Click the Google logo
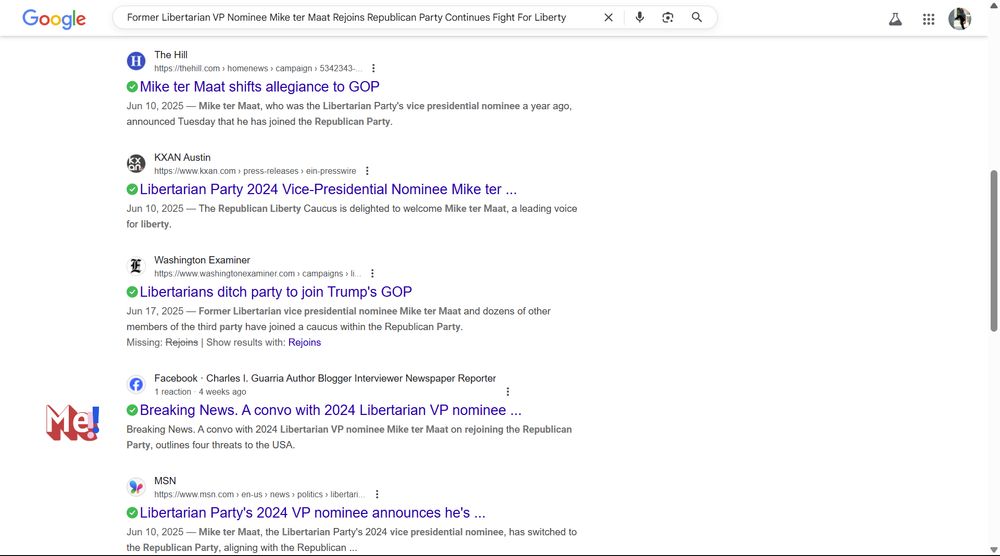The height and width of the screenshot is (556, 1000). pyautogui.click(x=54, y=18)
